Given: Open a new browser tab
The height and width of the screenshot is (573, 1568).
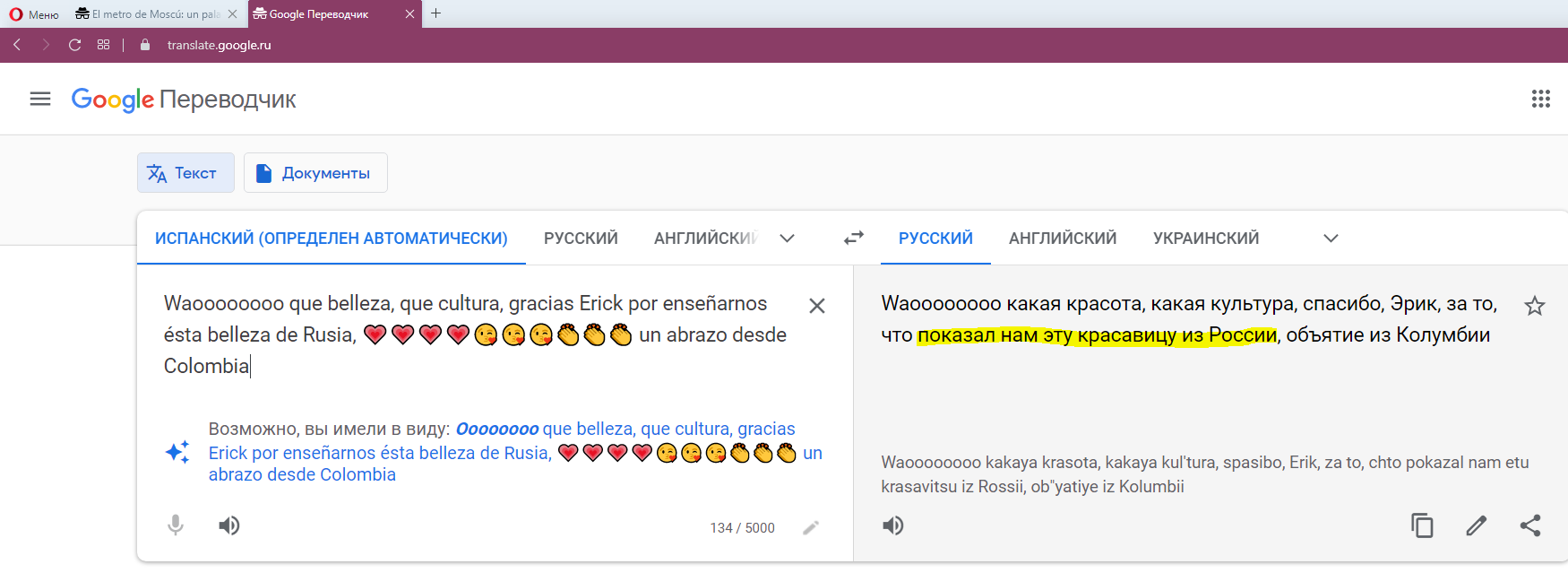Looking at the screenshot, I should (436, 13).
